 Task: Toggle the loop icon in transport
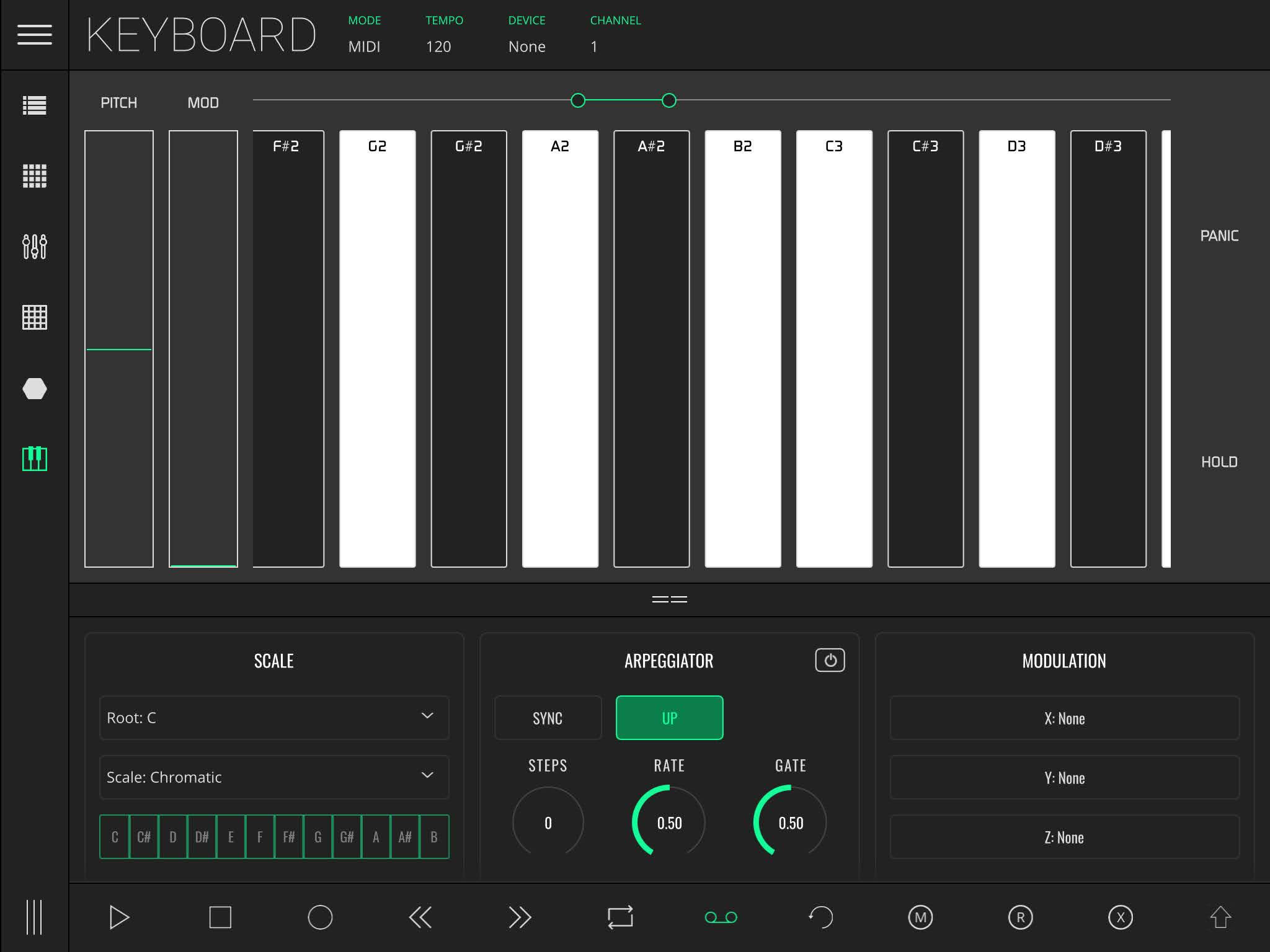click(x=620, y=917)
